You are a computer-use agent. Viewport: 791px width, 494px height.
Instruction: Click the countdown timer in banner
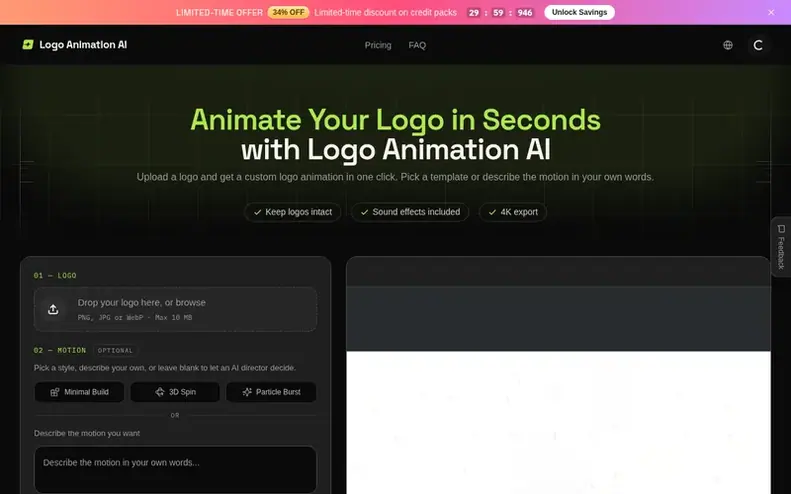coord(499,13)
